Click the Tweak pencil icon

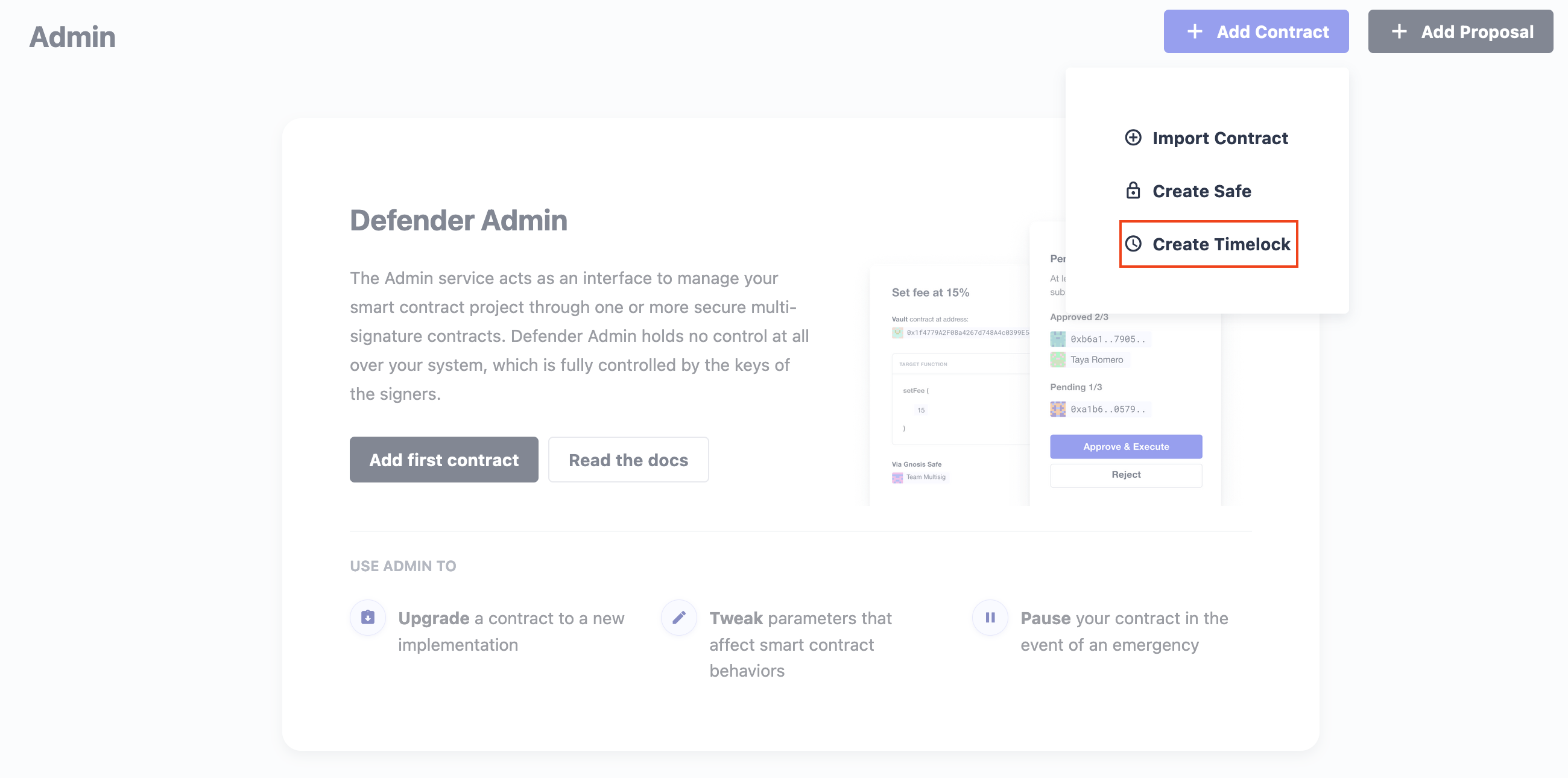678,618
